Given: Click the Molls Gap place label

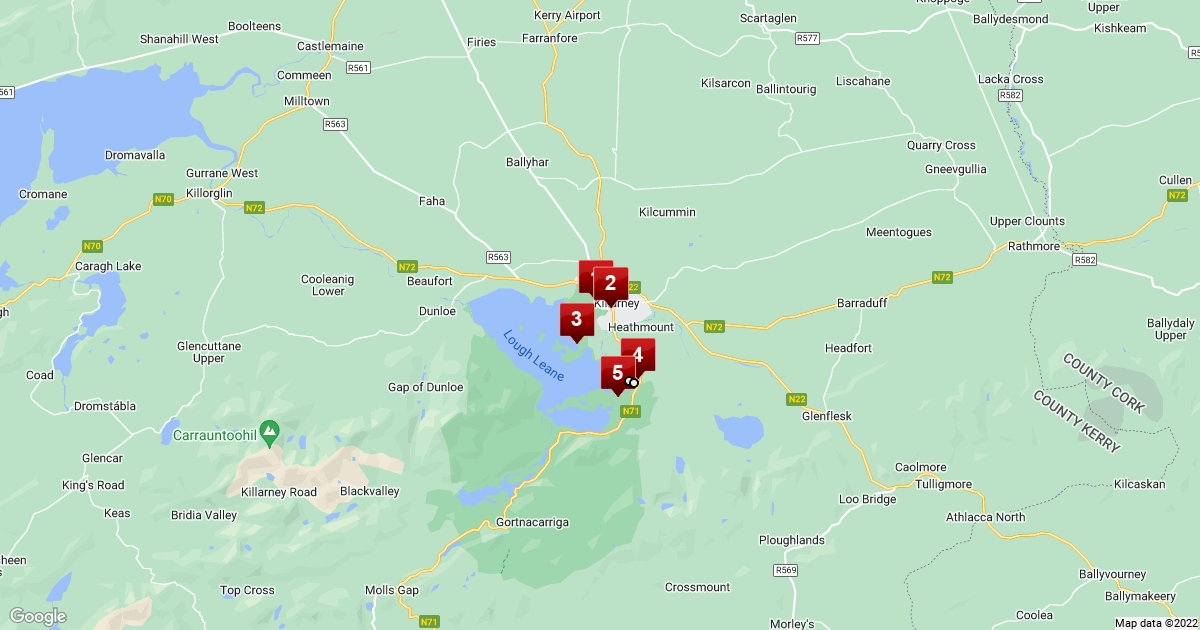Looking at the screenshot, I should coord(392,590).
